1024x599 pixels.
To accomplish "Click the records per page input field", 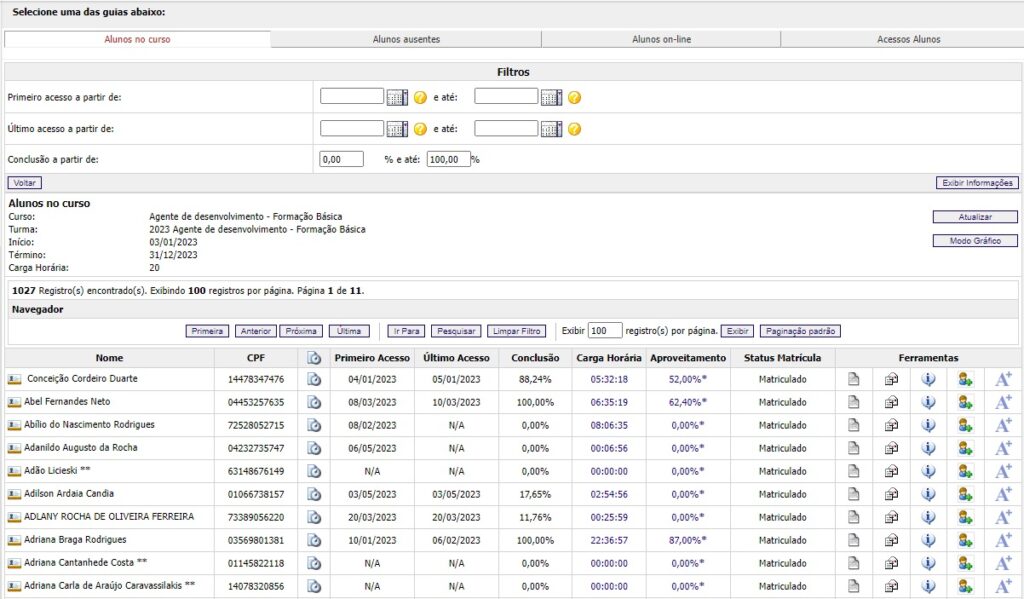I will pyautogui.click(x=604, y=331).
